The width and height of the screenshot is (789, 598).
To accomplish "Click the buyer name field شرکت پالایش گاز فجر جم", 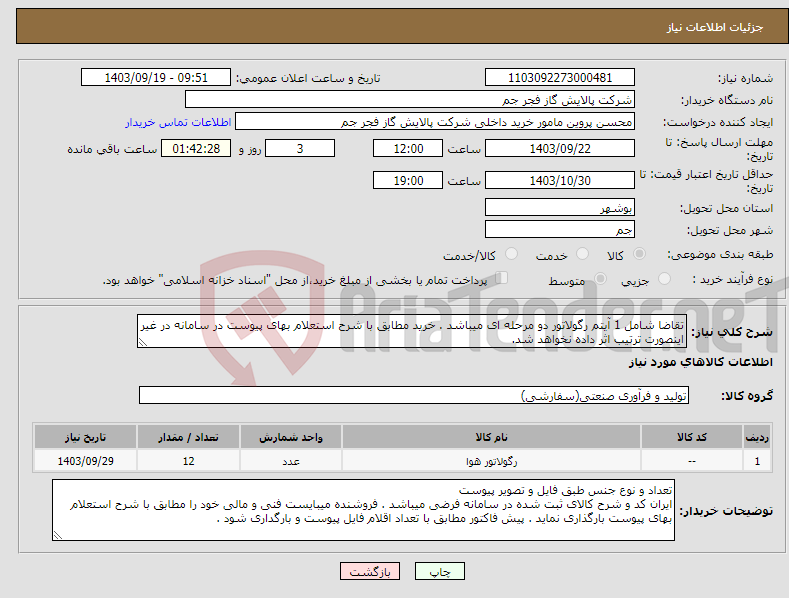I will (410, 99).
